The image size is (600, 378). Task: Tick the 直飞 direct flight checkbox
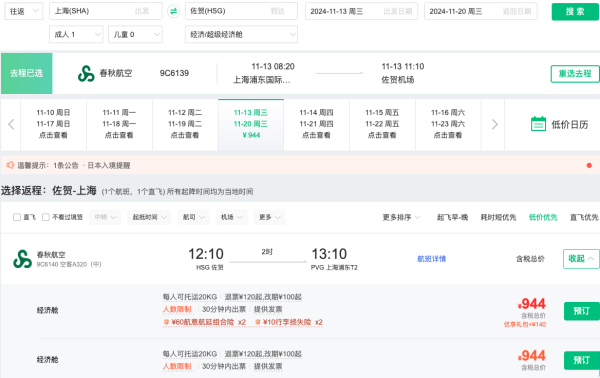click(x=17, y=217)
